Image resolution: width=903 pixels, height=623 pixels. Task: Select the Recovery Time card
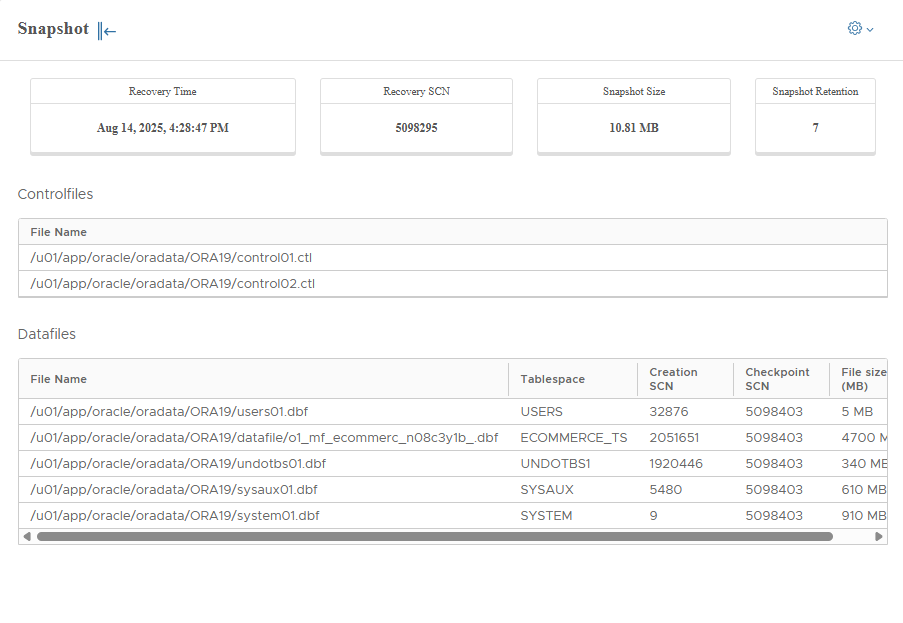(163, 116)
